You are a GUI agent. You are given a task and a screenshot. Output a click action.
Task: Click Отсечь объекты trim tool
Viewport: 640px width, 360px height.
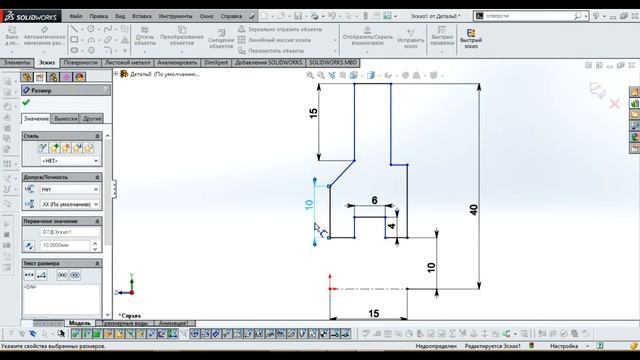(x=144, y=37)
